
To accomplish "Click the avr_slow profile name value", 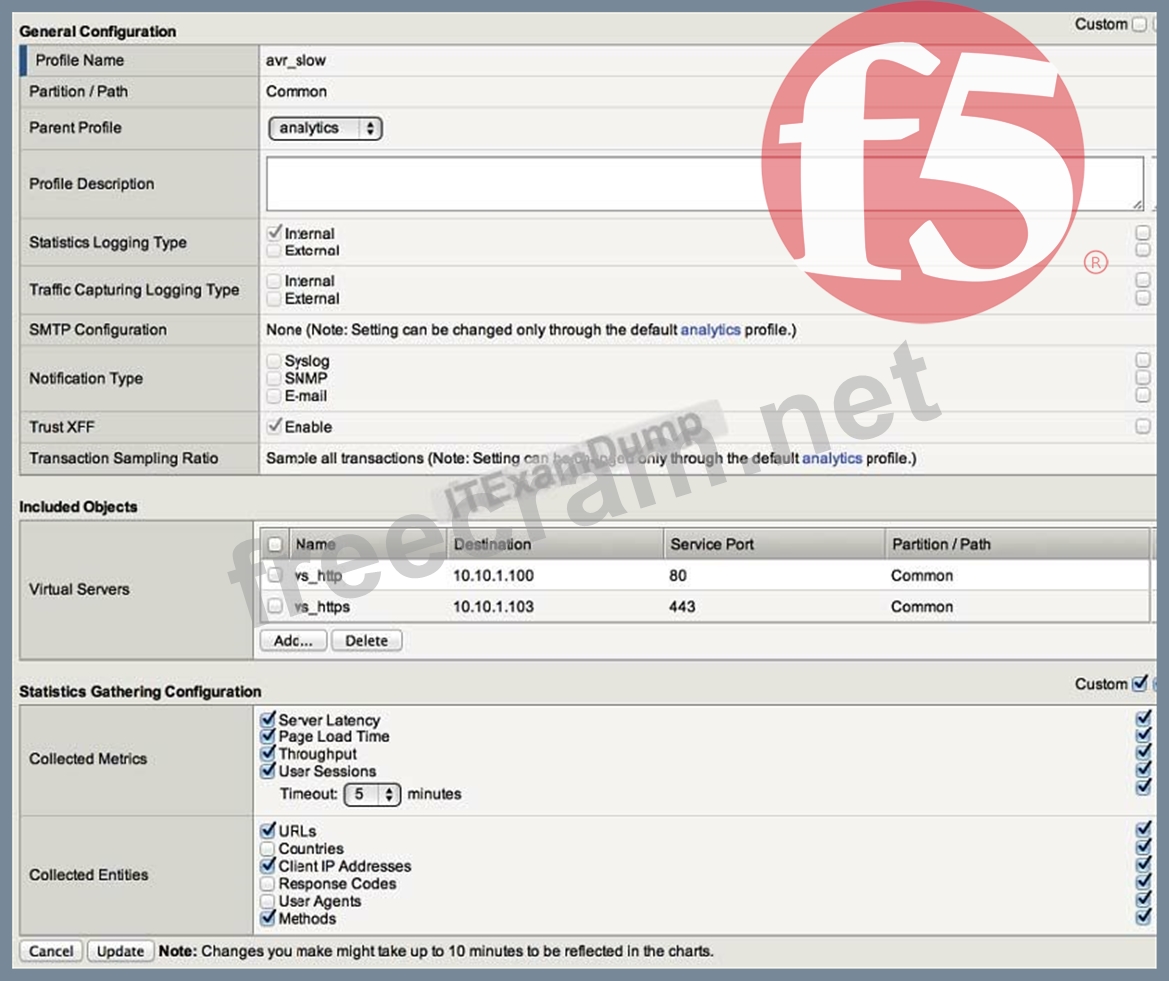I will [295, 60].
